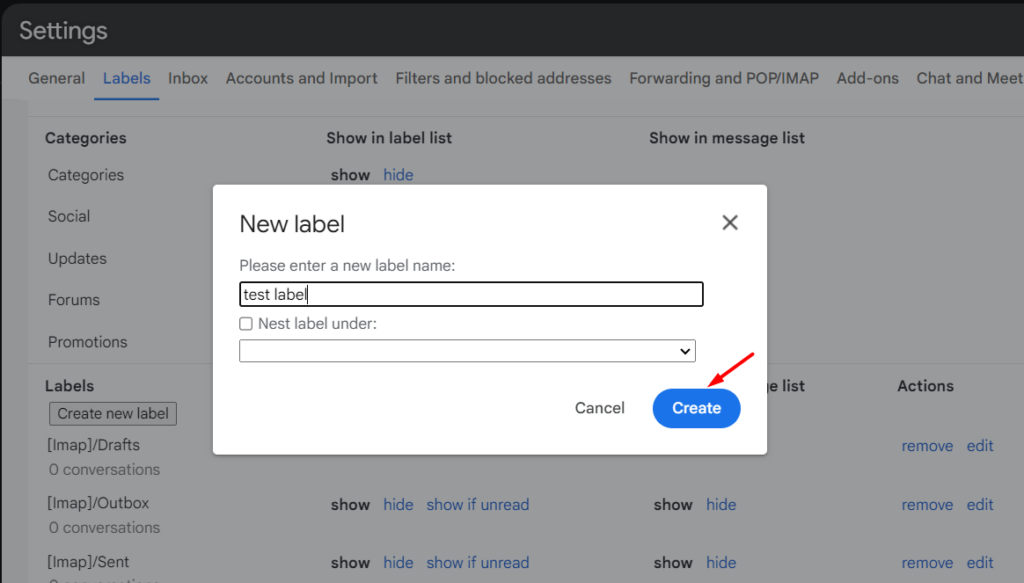Click the 'Please enter a new label name:' prompt
The width and height of the screenshot is (1024, 583).
(347, 266)
